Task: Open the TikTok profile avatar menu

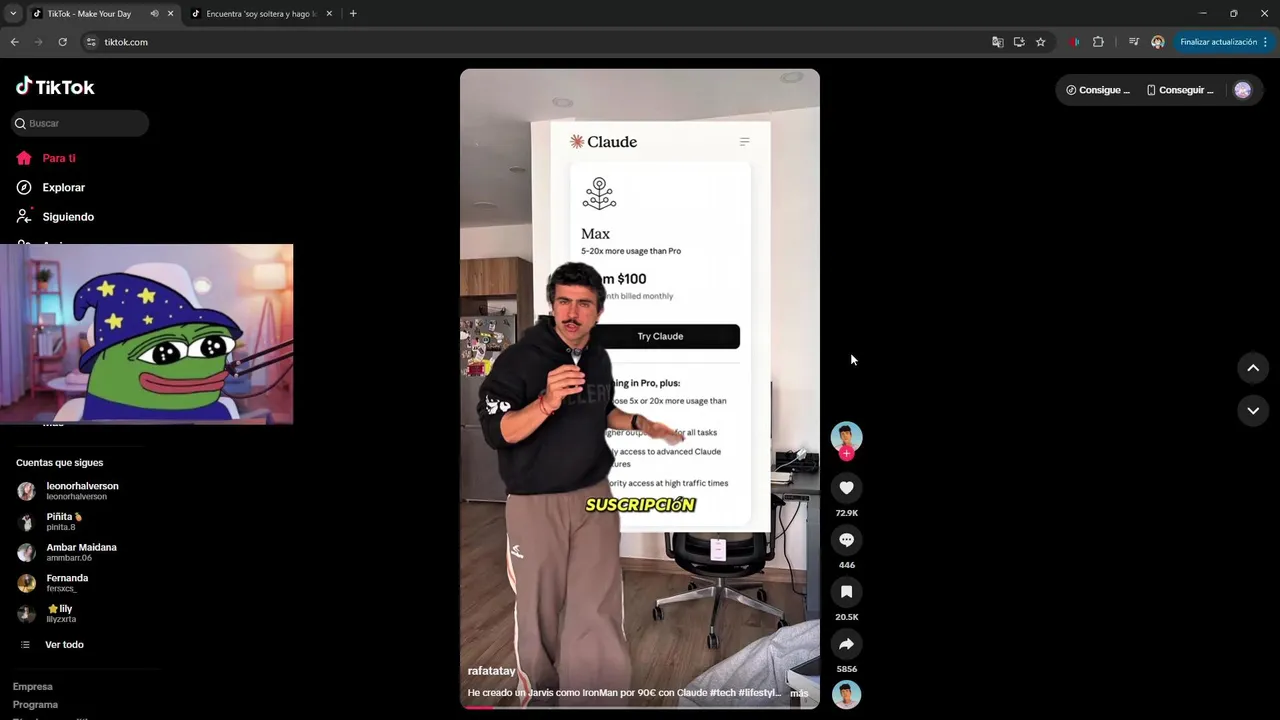Action: pos(1242,90)
